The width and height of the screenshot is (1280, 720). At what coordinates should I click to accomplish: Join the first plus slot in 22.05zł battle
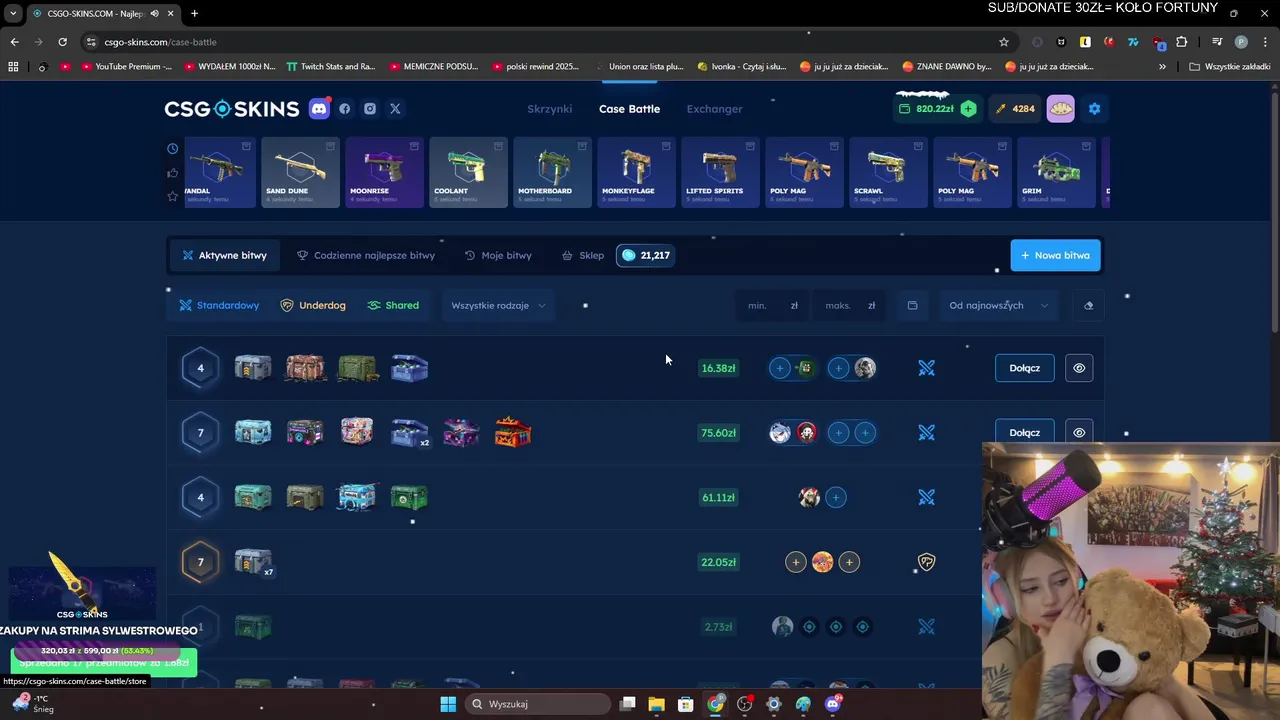click(795, 562)
